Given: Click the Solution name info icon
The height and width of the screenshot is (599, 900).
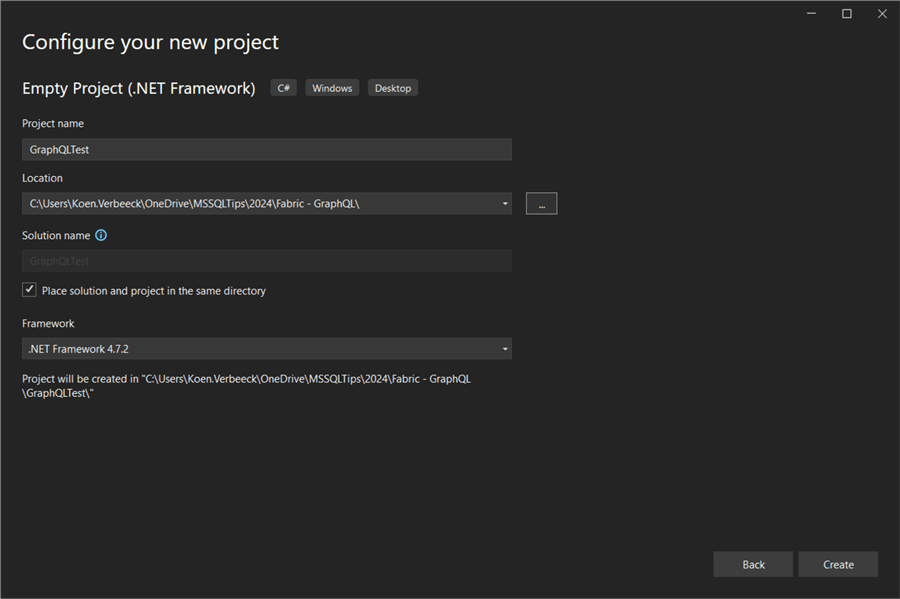Looking at the screenshot, I should [x=101, y=236].
